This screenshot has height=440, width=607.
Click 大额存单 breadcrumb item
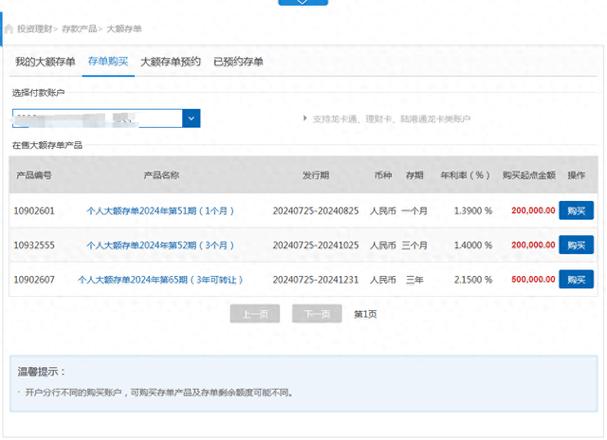pyautogui.click(x=124, y=29)
